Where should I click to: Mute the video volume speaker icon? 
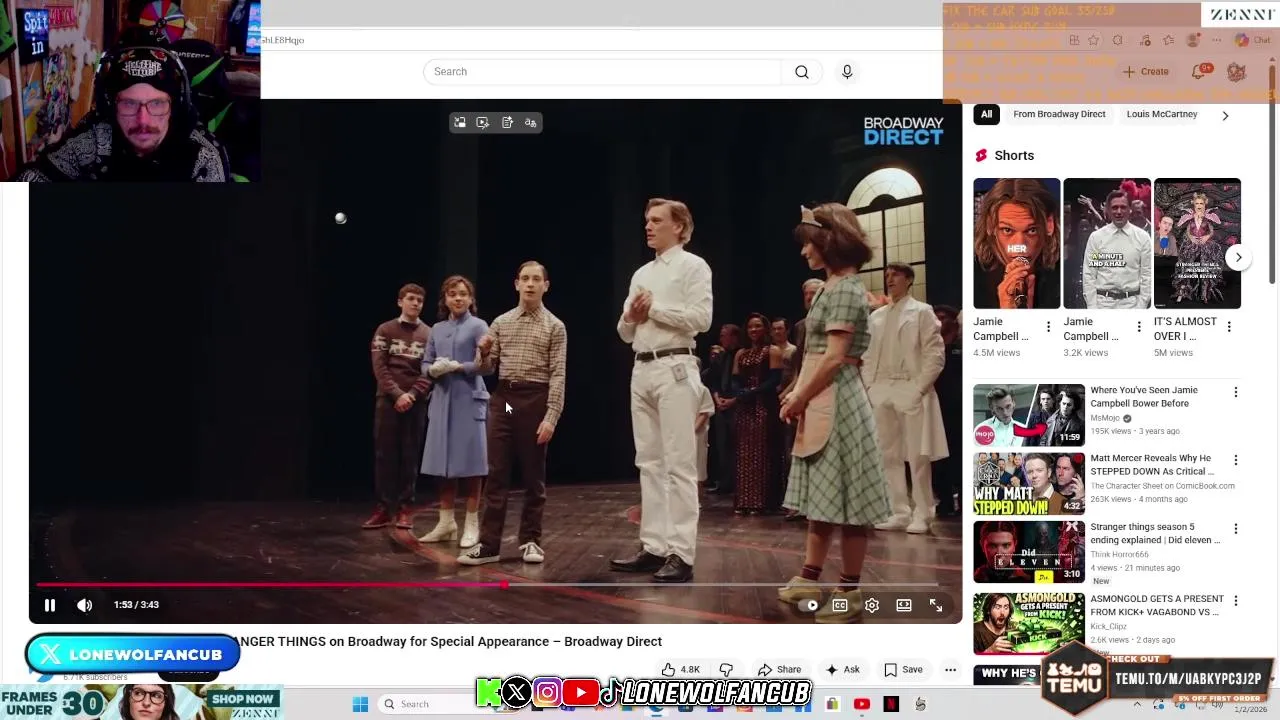pyautogui.click(x=85, y=605)
